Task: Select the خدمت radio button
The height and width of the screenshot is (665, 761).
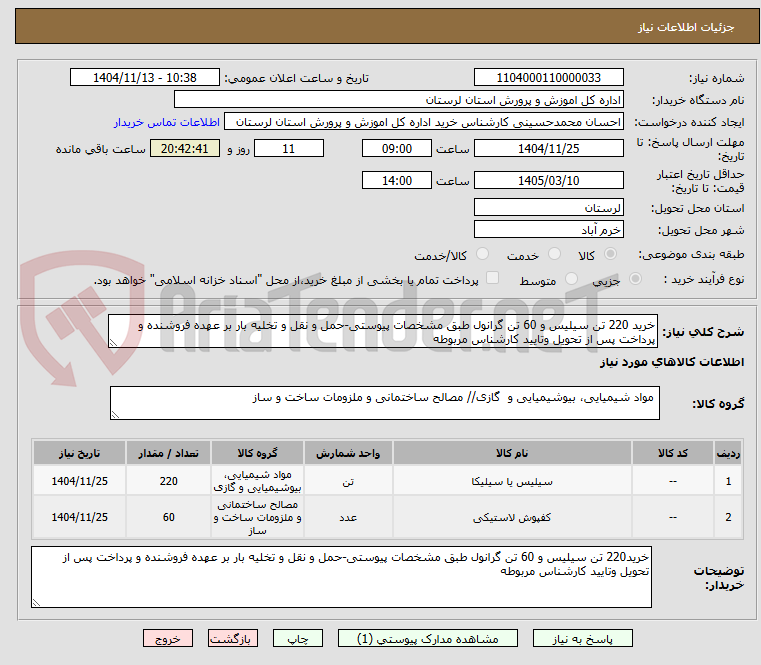Action: pos(554,254)
